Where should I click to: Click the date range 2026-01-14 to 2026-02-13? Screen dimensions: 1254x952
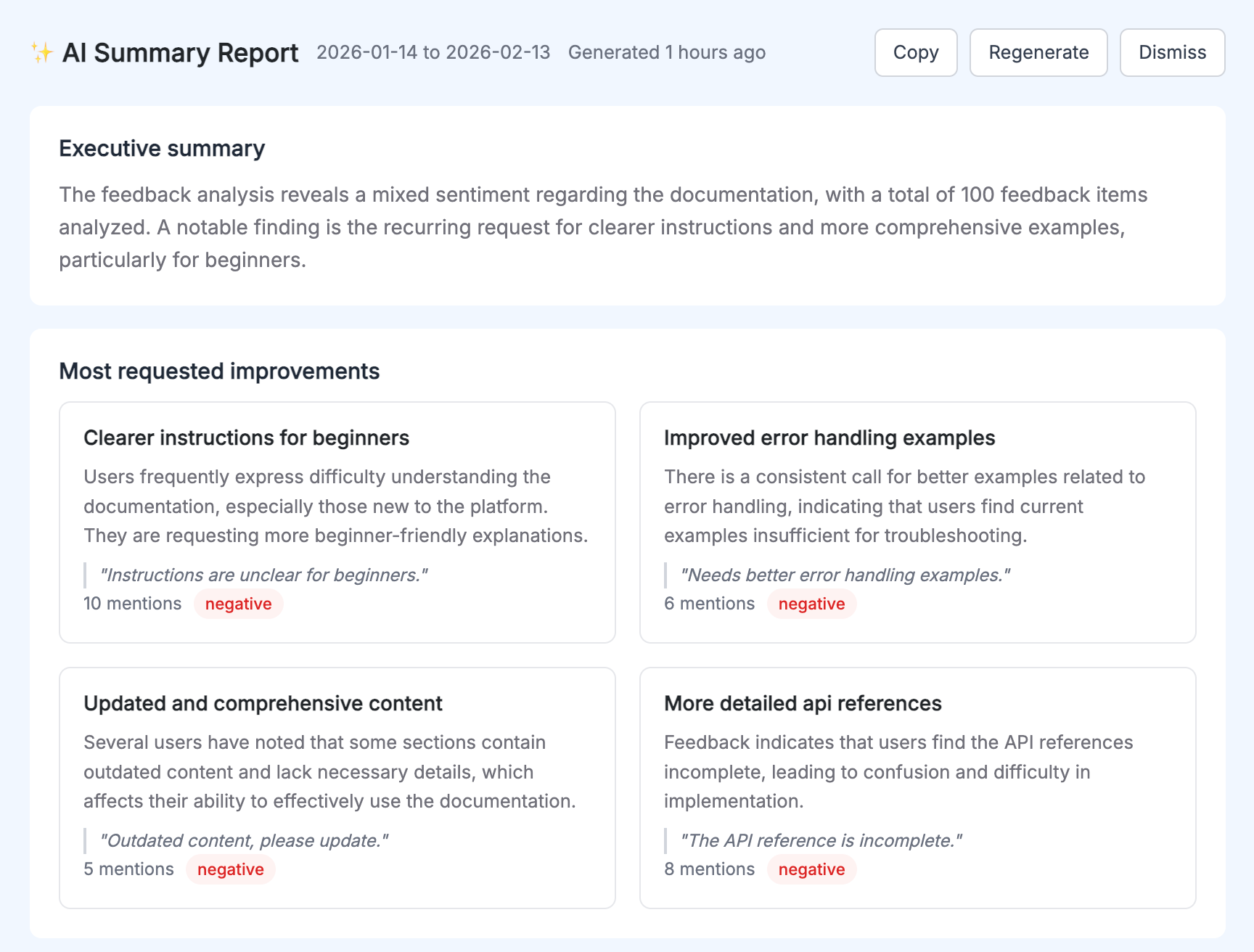(433, 52)
